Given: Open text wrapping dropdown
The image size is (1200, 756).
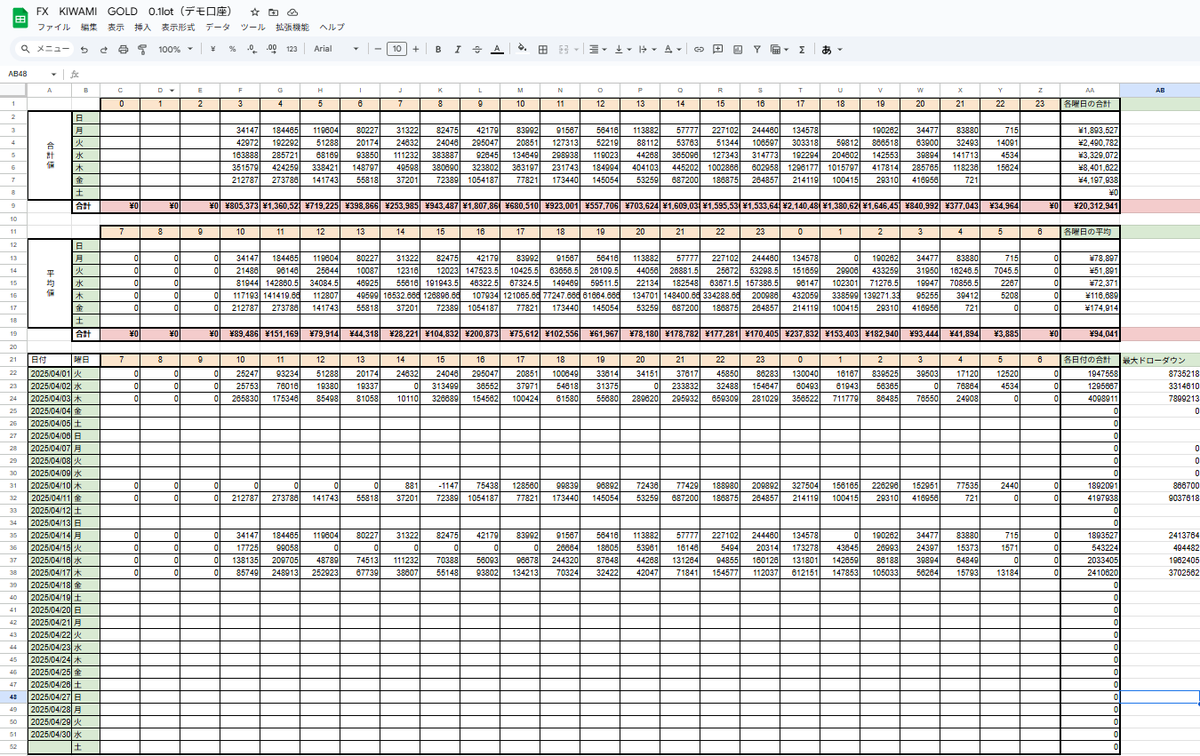Looking at the screenshot, I should click(647, 48).
